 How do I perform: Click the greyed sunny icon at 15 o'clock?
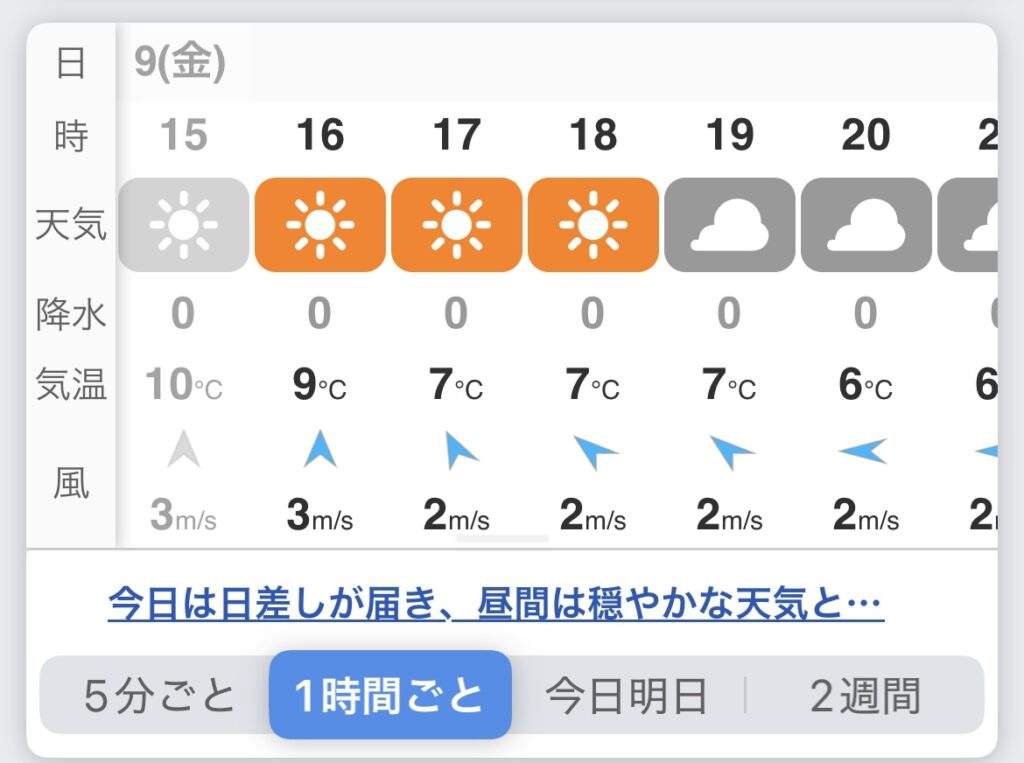pyautogui.click(x=183, y=225)
